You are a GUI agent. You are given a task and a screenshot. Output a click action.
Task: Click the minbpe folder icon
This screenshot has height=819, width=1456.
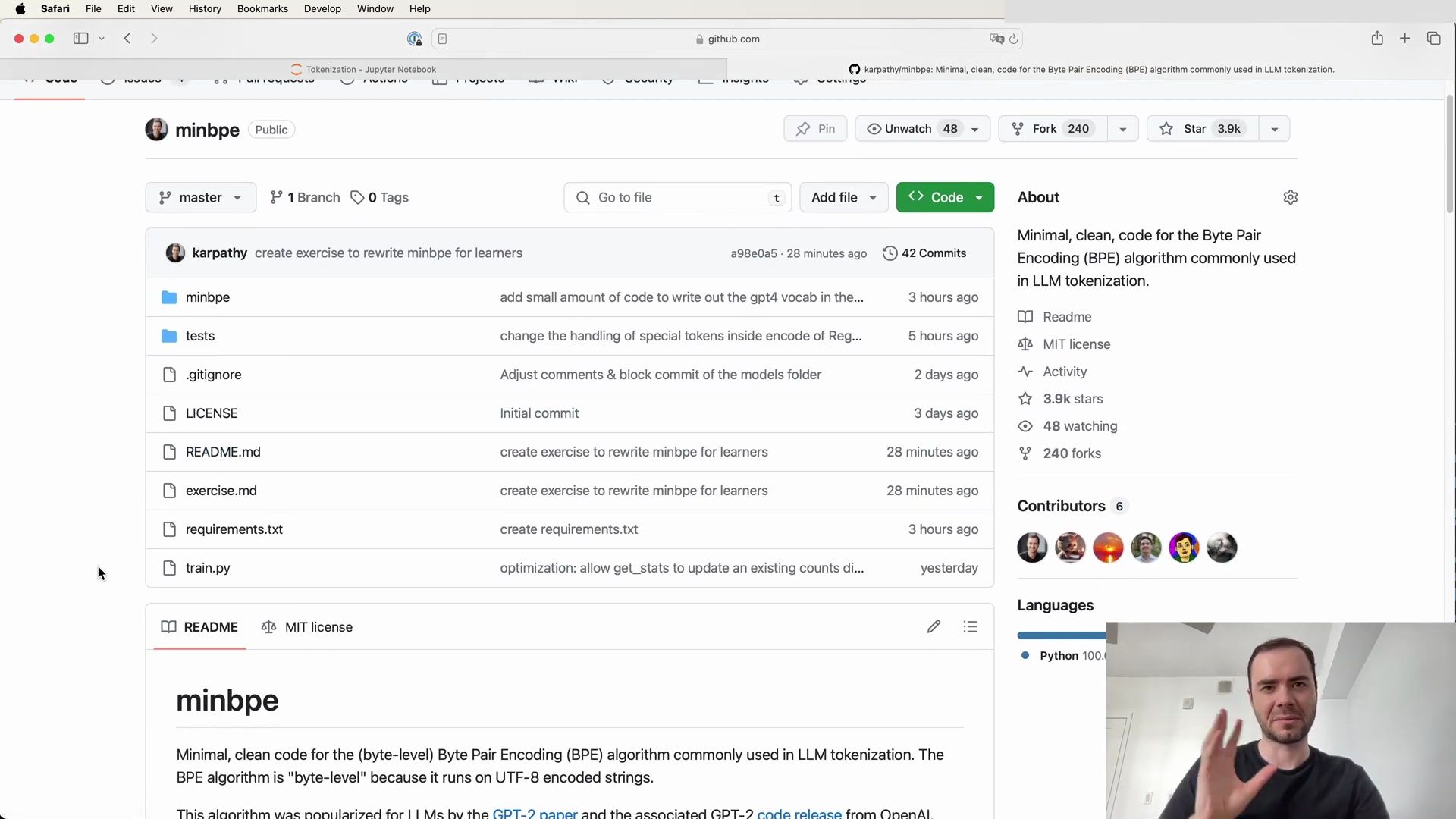[169, 297]
